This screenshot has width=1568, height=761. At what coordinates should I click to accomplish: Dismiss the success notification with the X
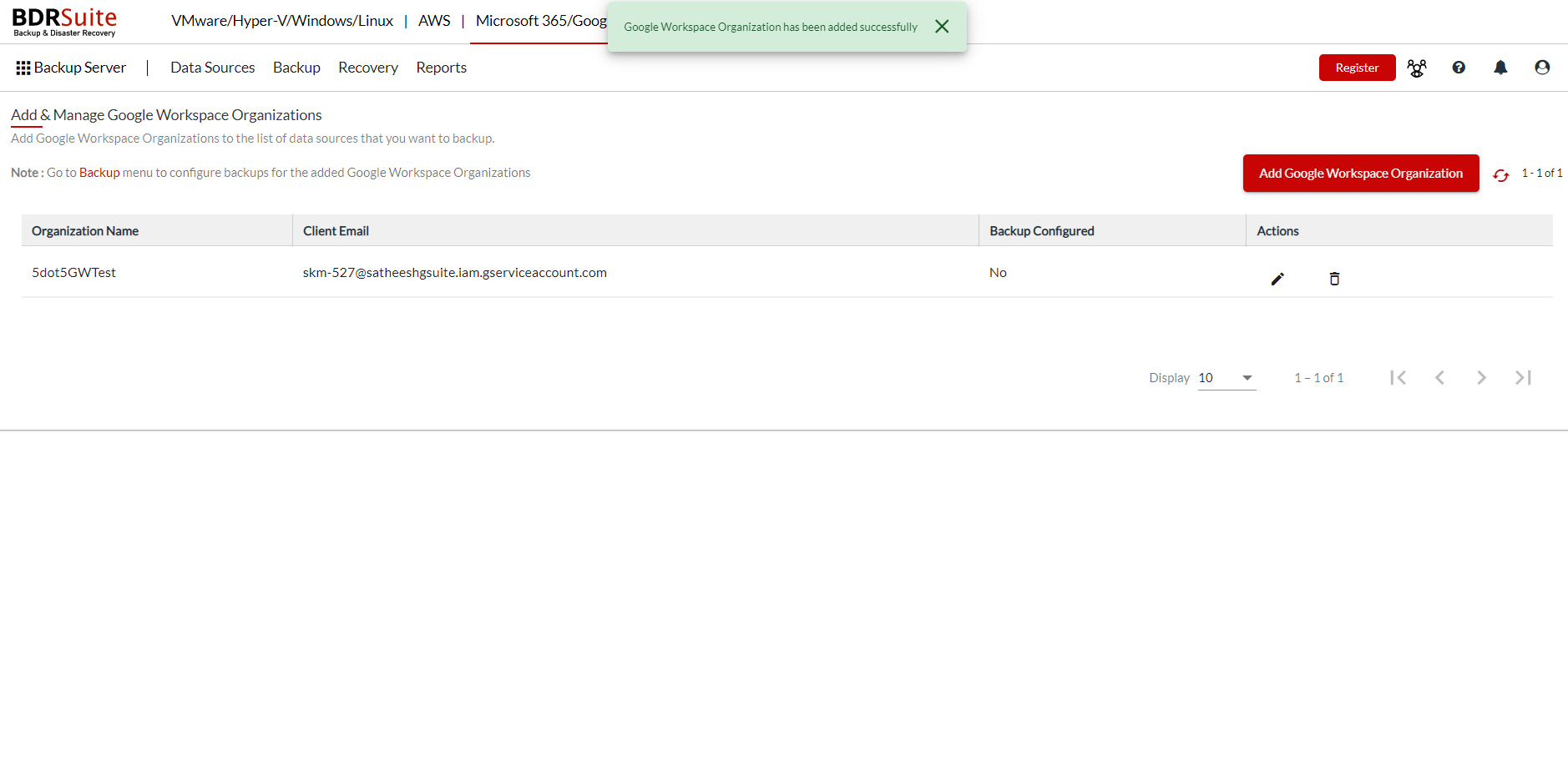(x=942, y=27)
